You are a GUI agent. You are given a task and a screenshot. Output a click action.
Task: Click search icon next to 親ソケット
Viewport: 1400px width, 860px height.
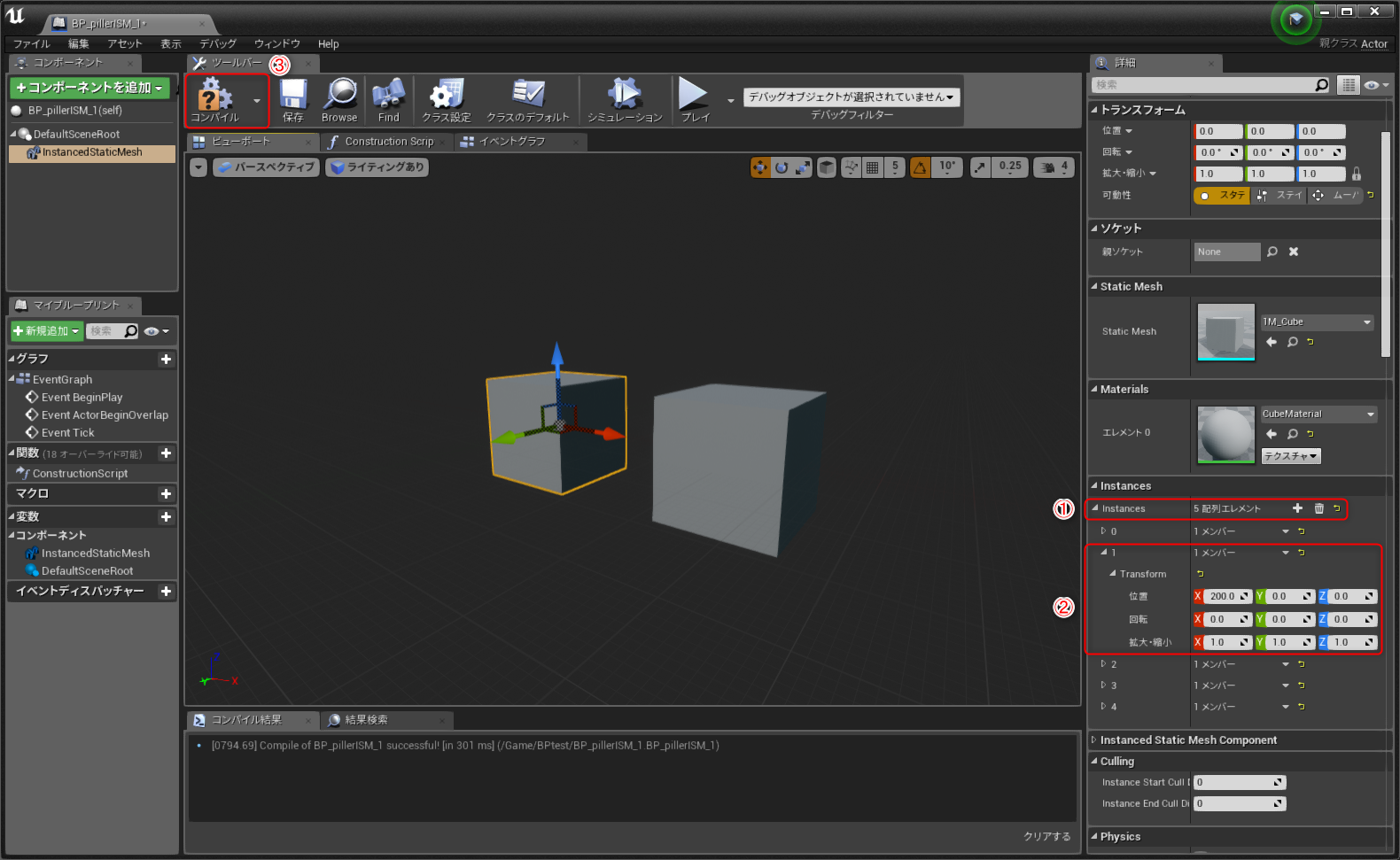1272,252
